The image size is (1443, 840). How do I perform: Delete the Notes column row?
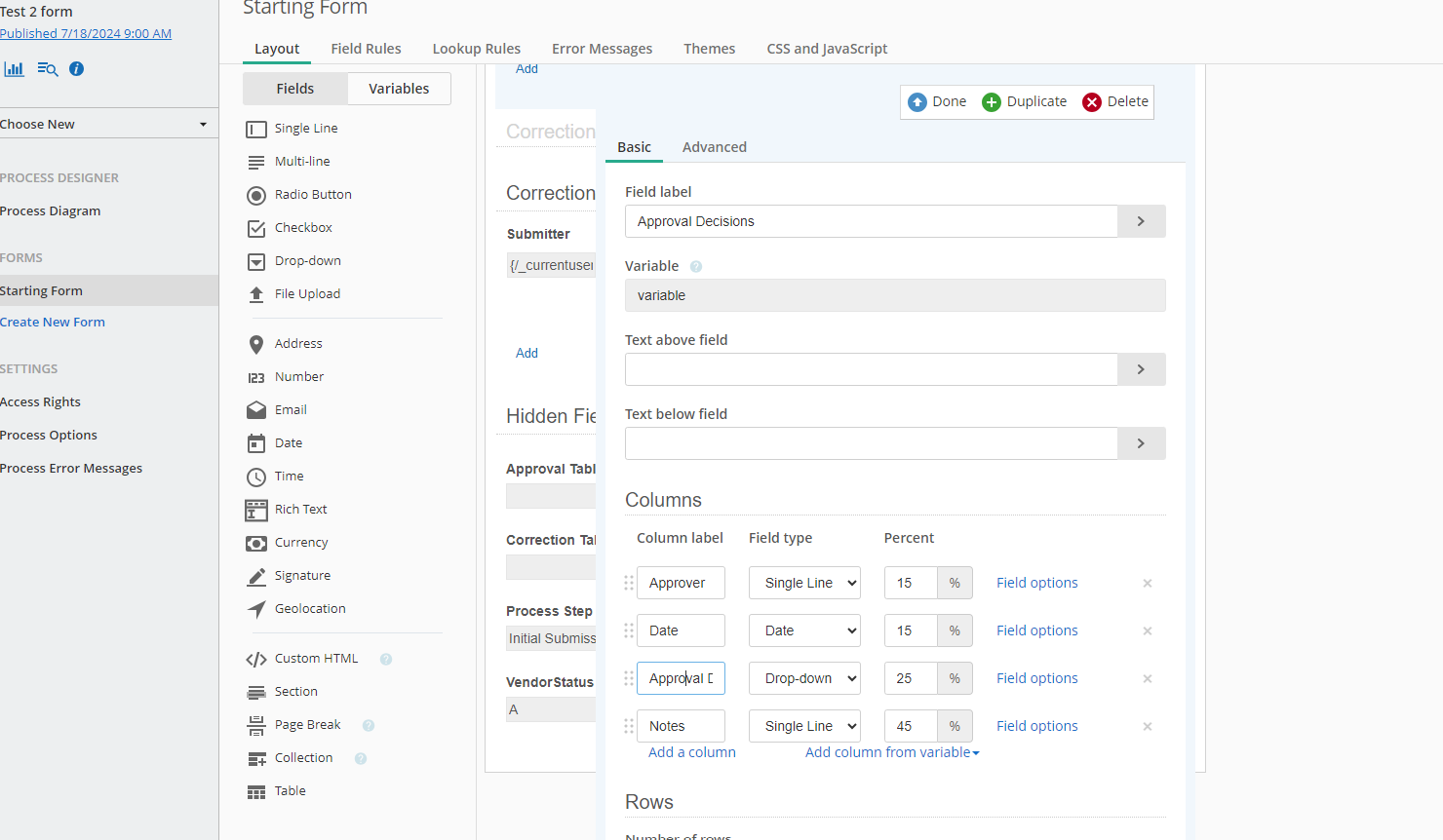point(1148,727)
